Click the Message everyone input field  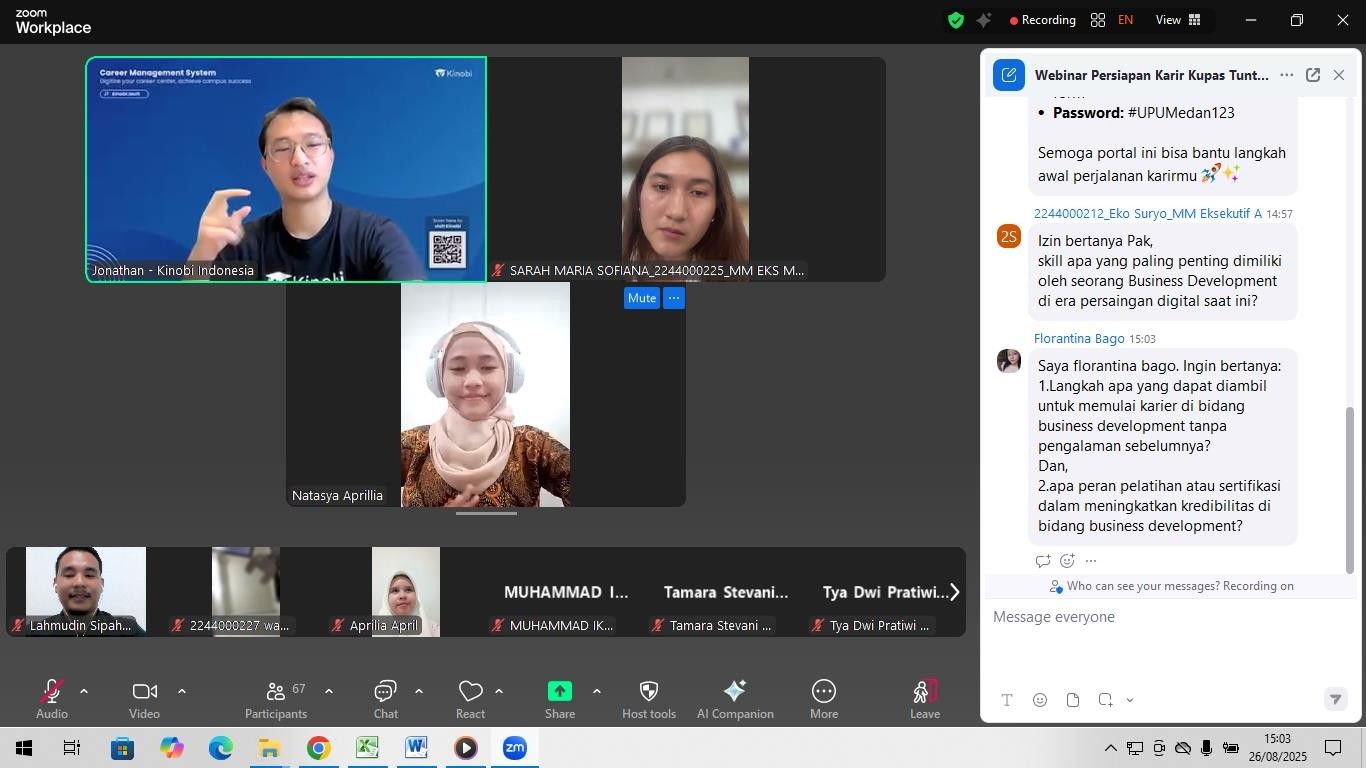[1160, 617]
